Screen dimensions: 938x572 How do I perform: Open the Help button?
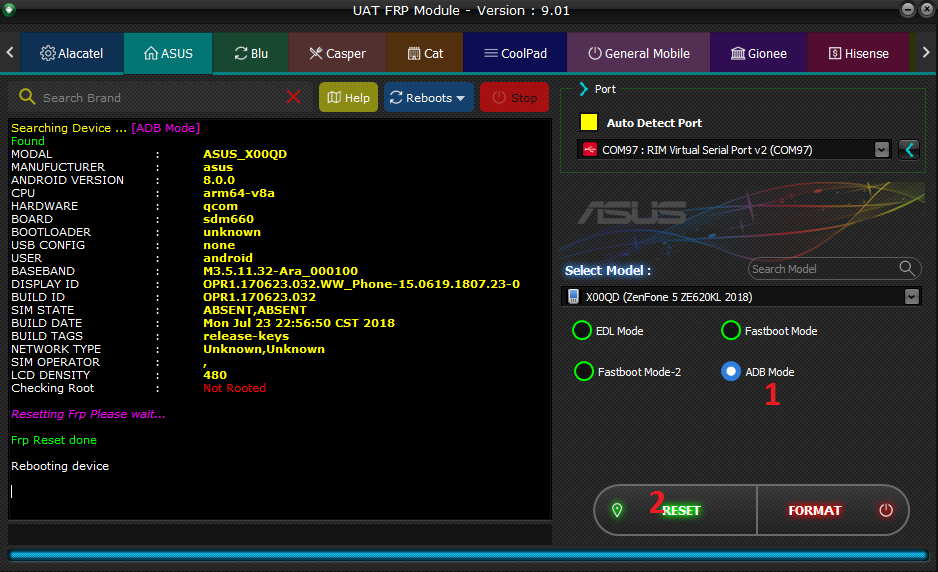pos(348,98)
